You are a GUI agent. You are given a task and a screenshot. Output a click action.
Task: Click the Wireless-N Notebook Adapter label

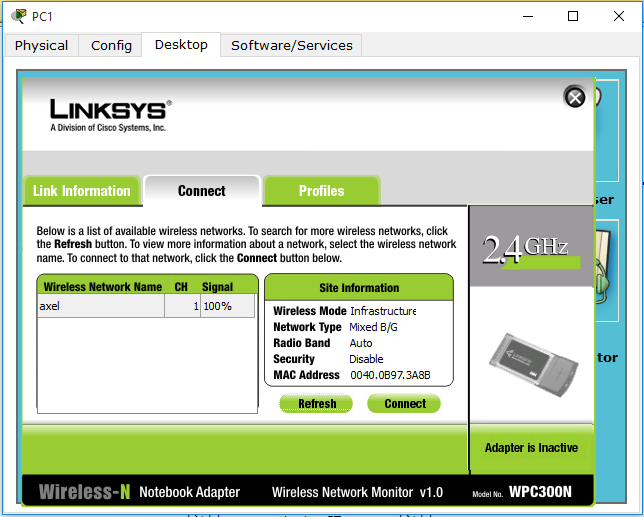[x=139, y=492]
